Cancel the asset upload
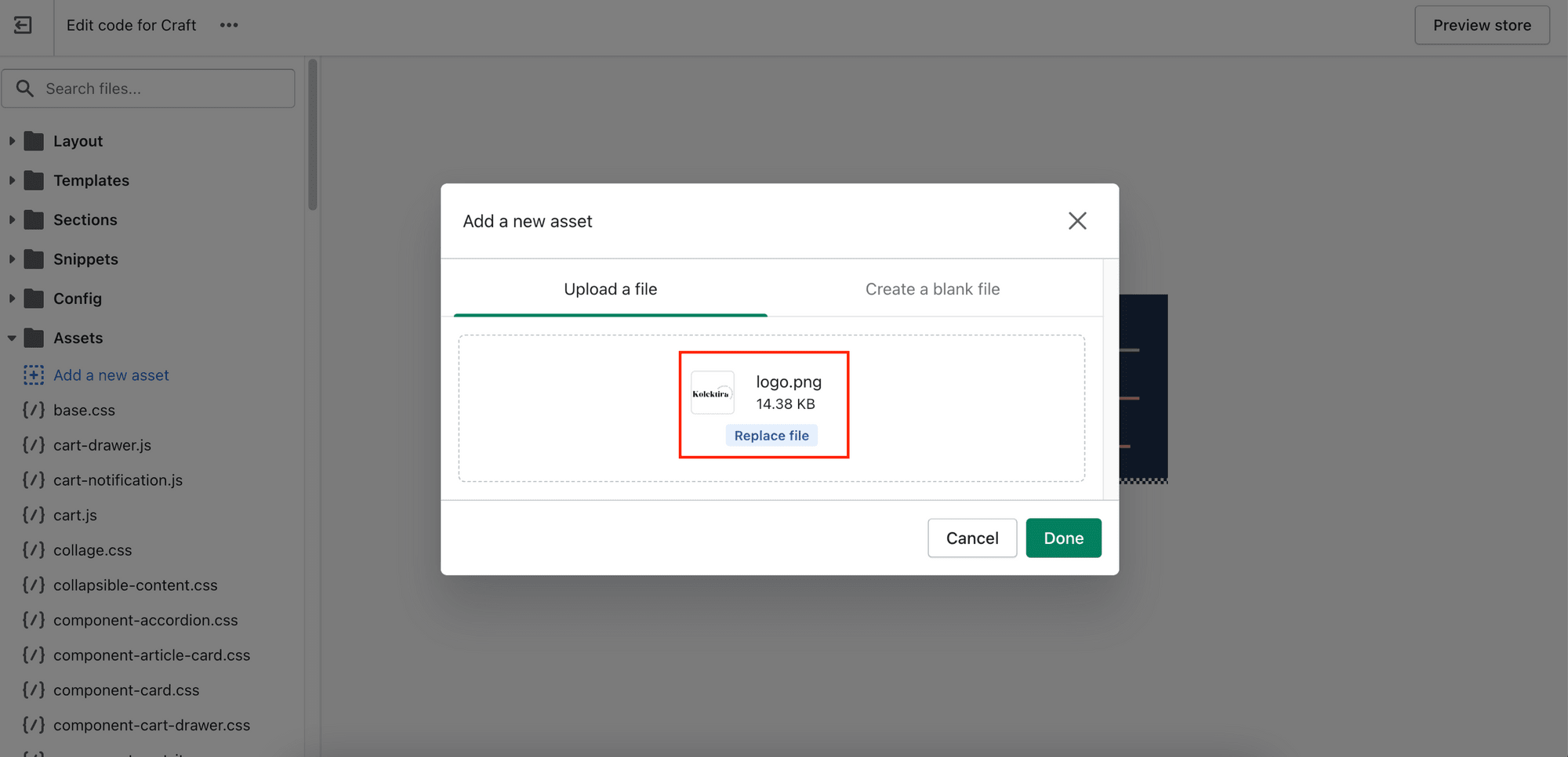The image size is (1568, 757). (x=971, y=538)
